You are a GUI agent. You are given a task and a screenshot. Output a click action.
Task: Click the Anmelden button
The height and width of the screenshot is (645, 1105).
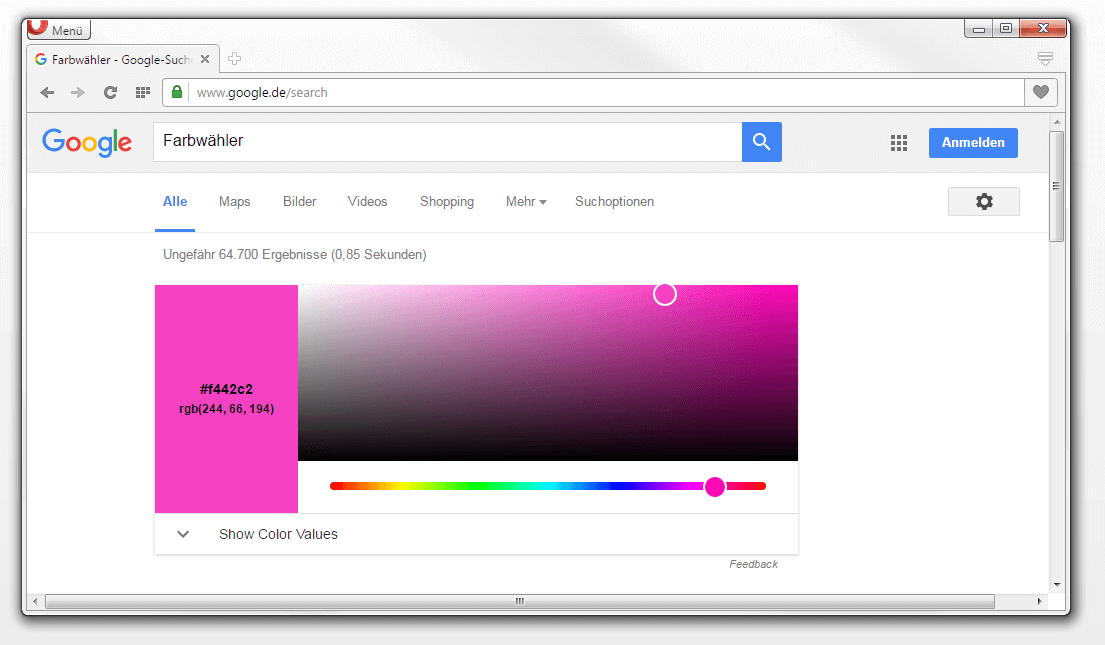[x=973, y=142]
